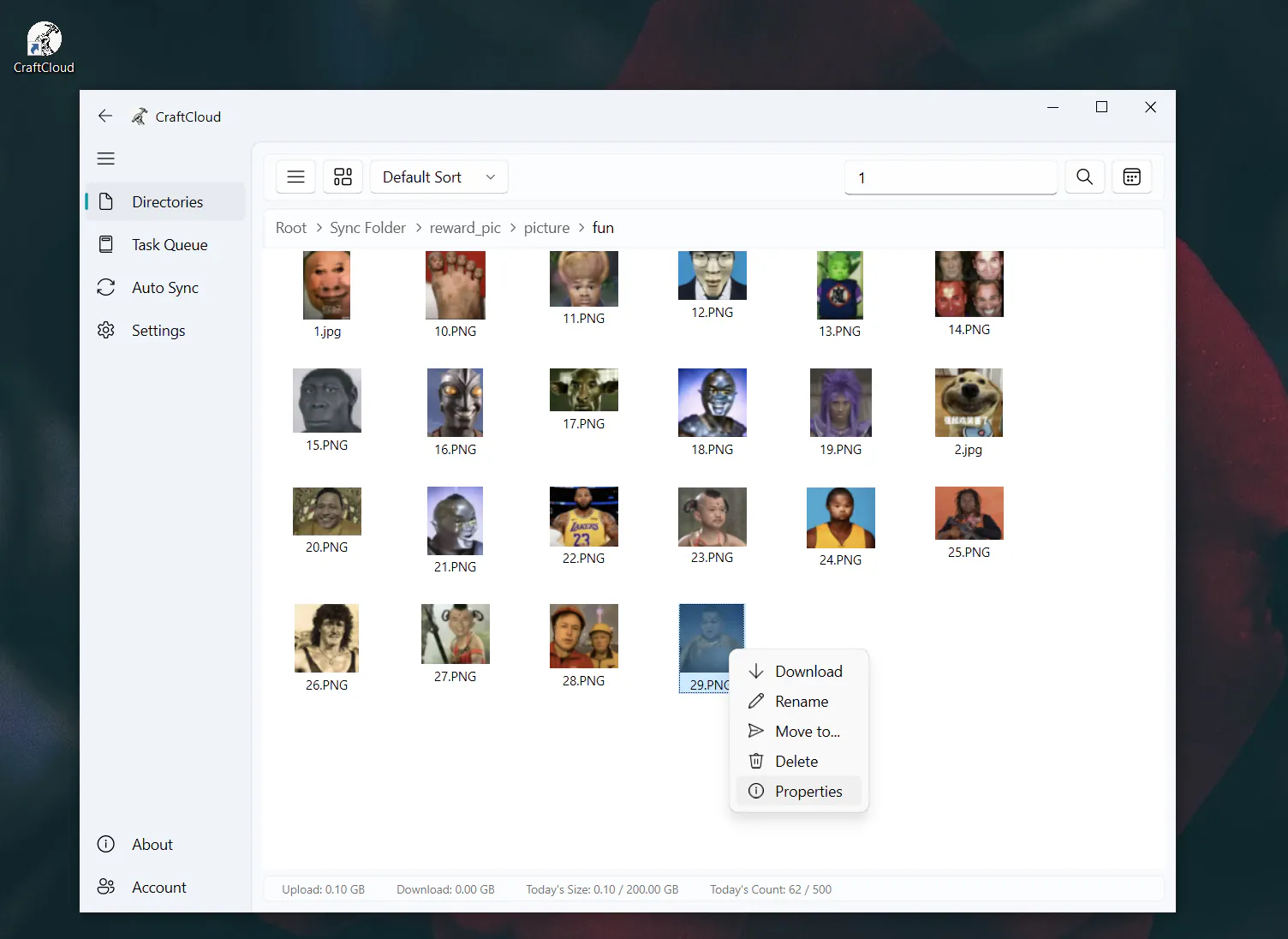Open the About page
The image size is (1288, 939).
point(165,845)
